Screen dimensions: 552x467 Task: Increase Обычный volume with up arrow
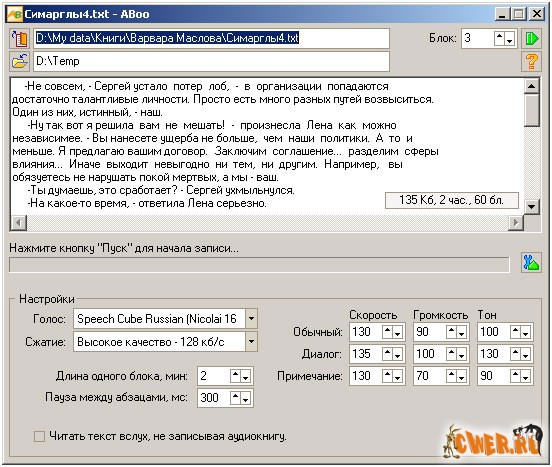(452, 332)
